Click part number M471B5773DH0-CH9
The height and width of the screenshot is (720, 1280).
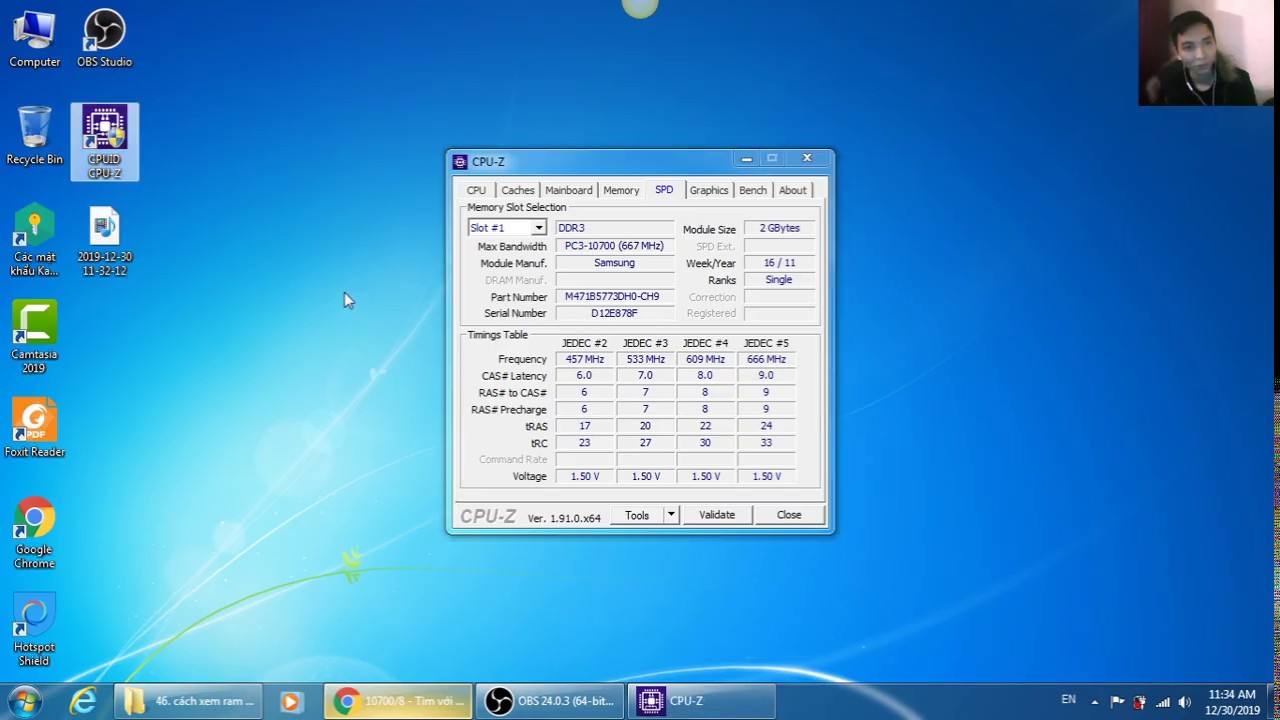pyautogui.click(x=614, y=297)
